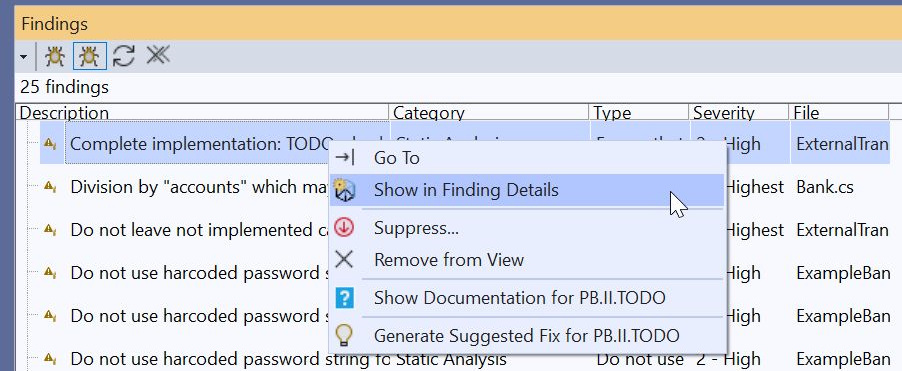
Task: Click the refresh findings icon
Action: [x=124, y=56]
